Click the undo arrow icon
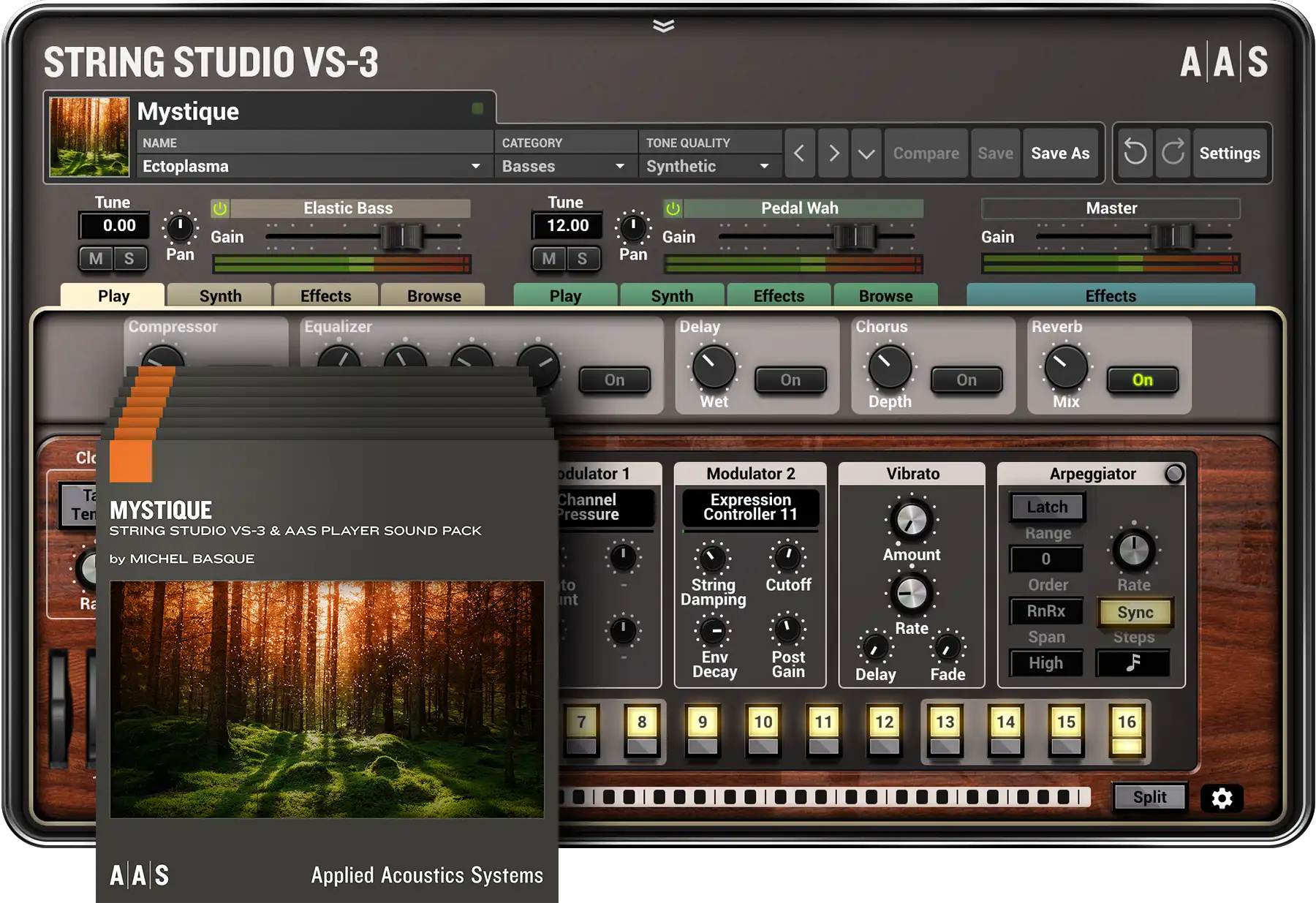 click(1135, 153)
